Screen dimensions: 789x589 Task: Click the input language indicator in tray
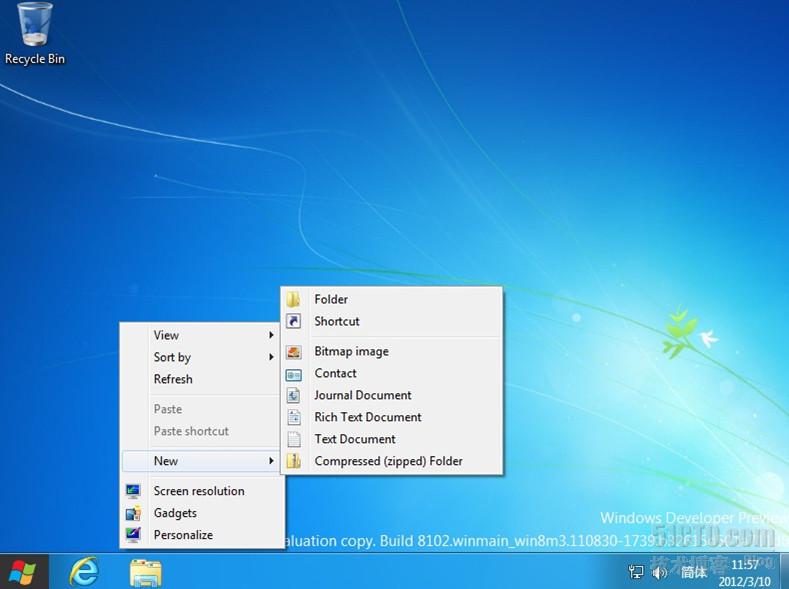click(x=694, y=572)
